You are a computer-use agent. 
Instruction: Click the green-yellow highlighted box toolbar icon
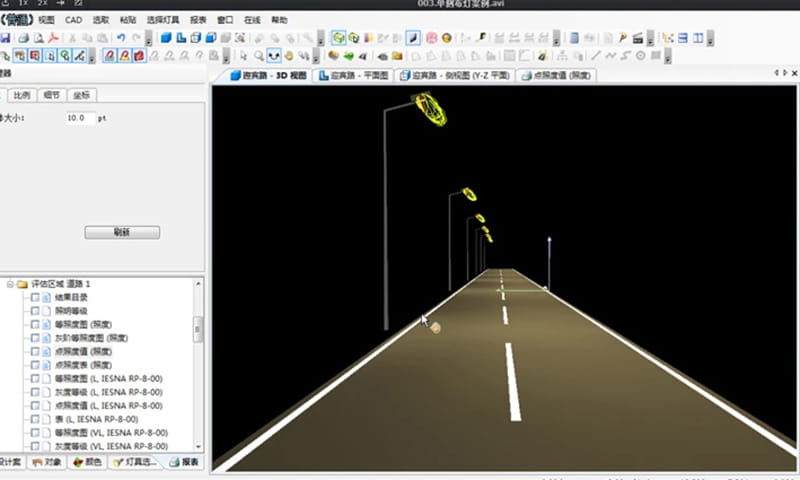(x=338, y=38)
